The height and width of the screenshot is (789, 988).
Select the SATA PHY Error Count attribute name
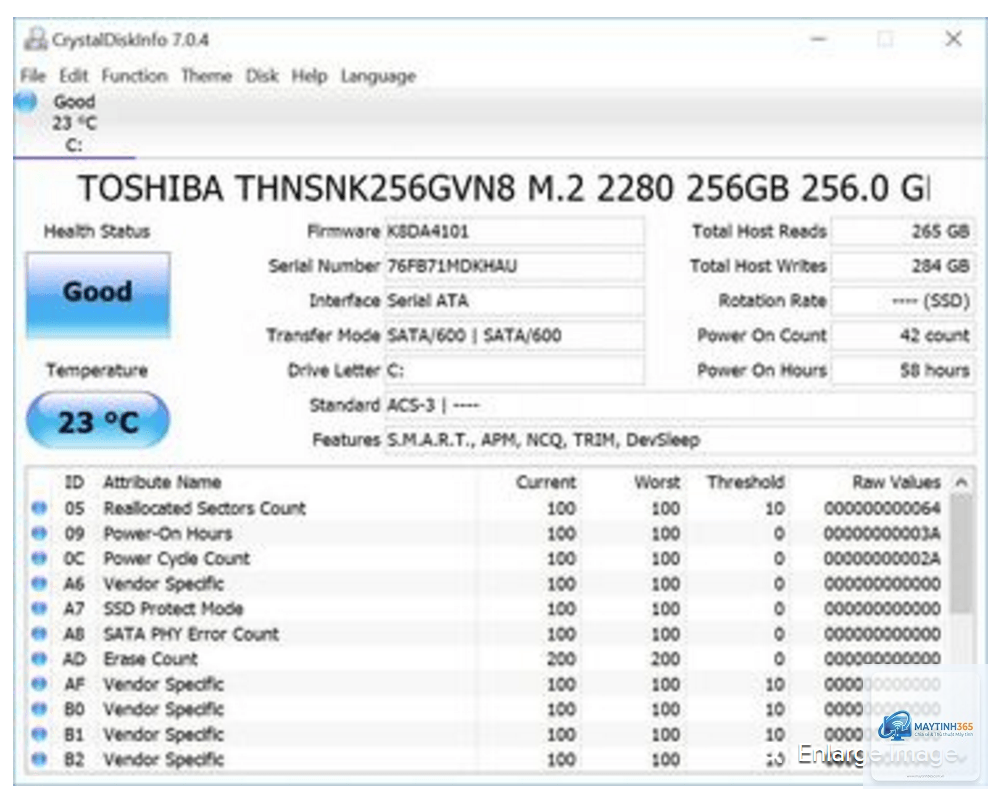191,635
